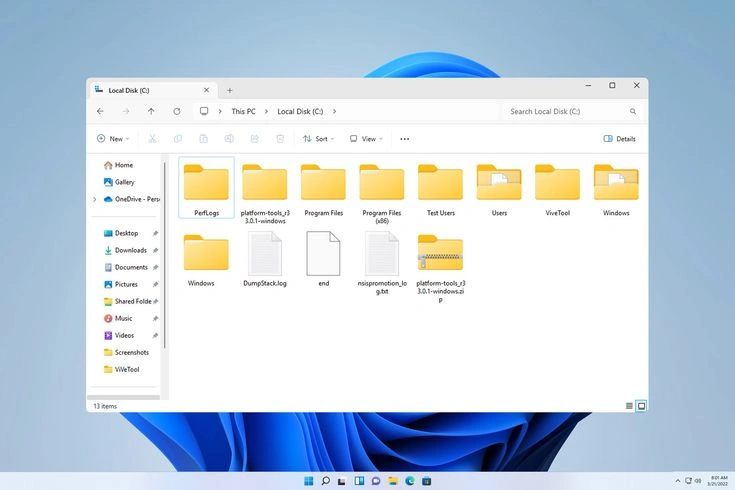Open Microsoft Edge from the taskbar
This screenshot has width=735, height=490.
coord(410,481)
